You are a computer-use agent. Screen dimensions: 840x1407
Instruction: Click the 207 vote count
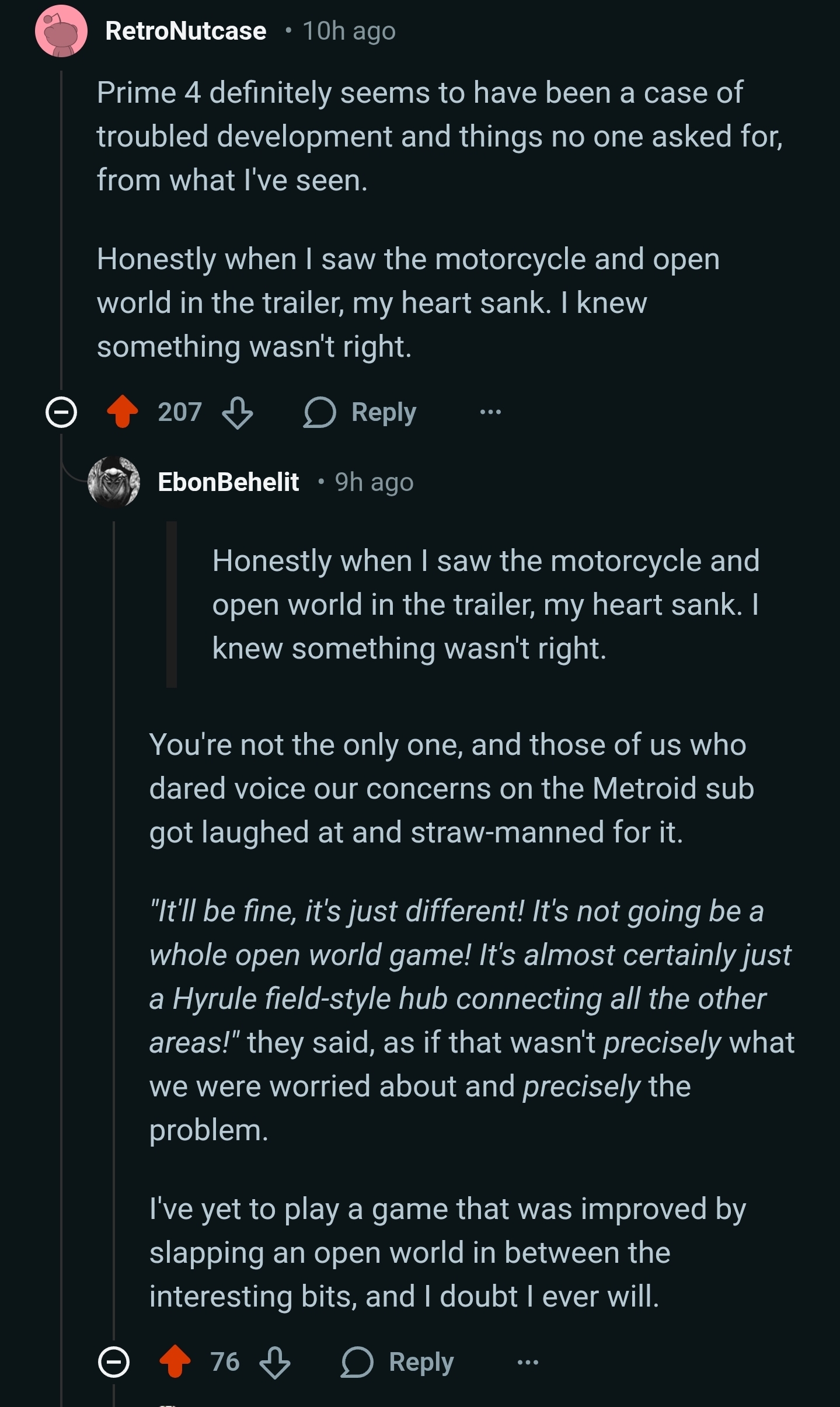(x=180, y=412)
